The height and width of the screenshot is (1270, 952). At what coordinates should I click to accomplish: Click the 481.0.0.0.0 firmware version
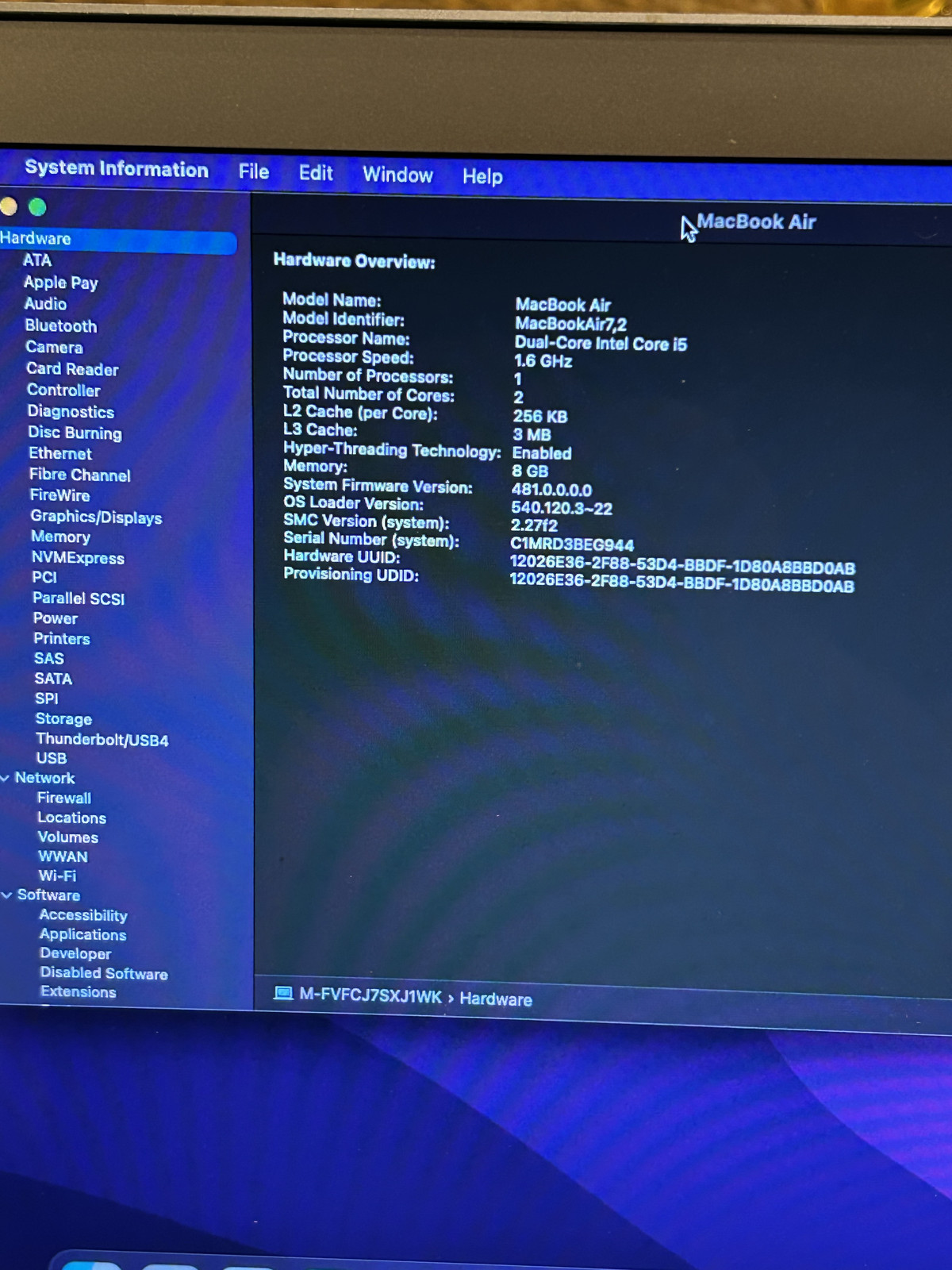(551, 490)
